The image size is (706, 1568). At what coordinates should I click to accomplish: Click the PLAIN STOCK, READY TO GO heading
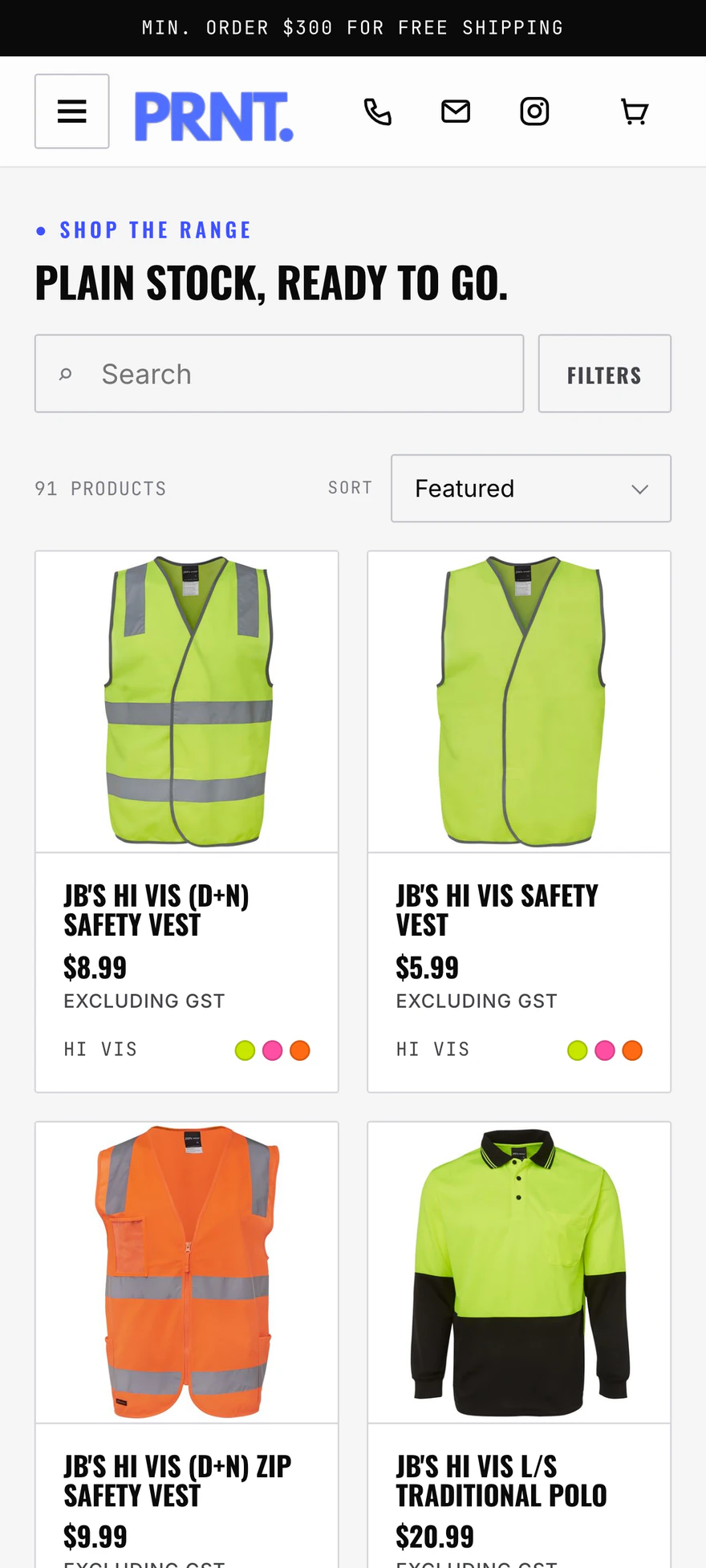(x=271, y=283)
